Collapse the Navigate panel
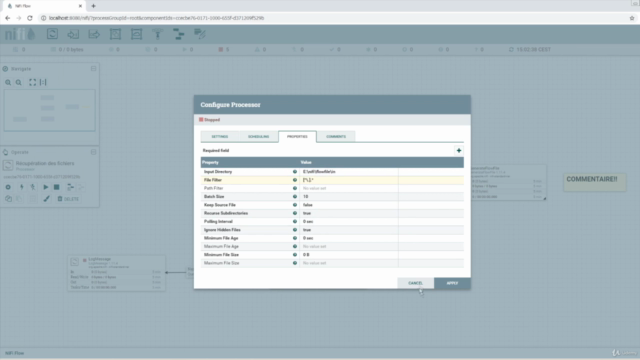The width and height of the screenshot is (640, 360). coord(93,69)
